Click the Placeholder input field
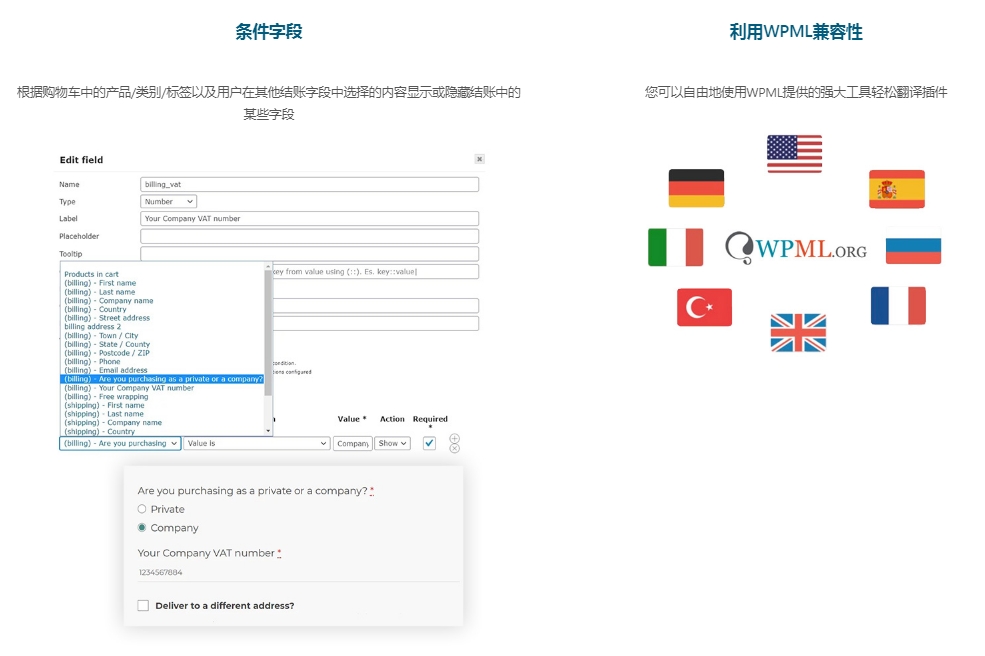 pyautogui.click(x=309, y=236)
